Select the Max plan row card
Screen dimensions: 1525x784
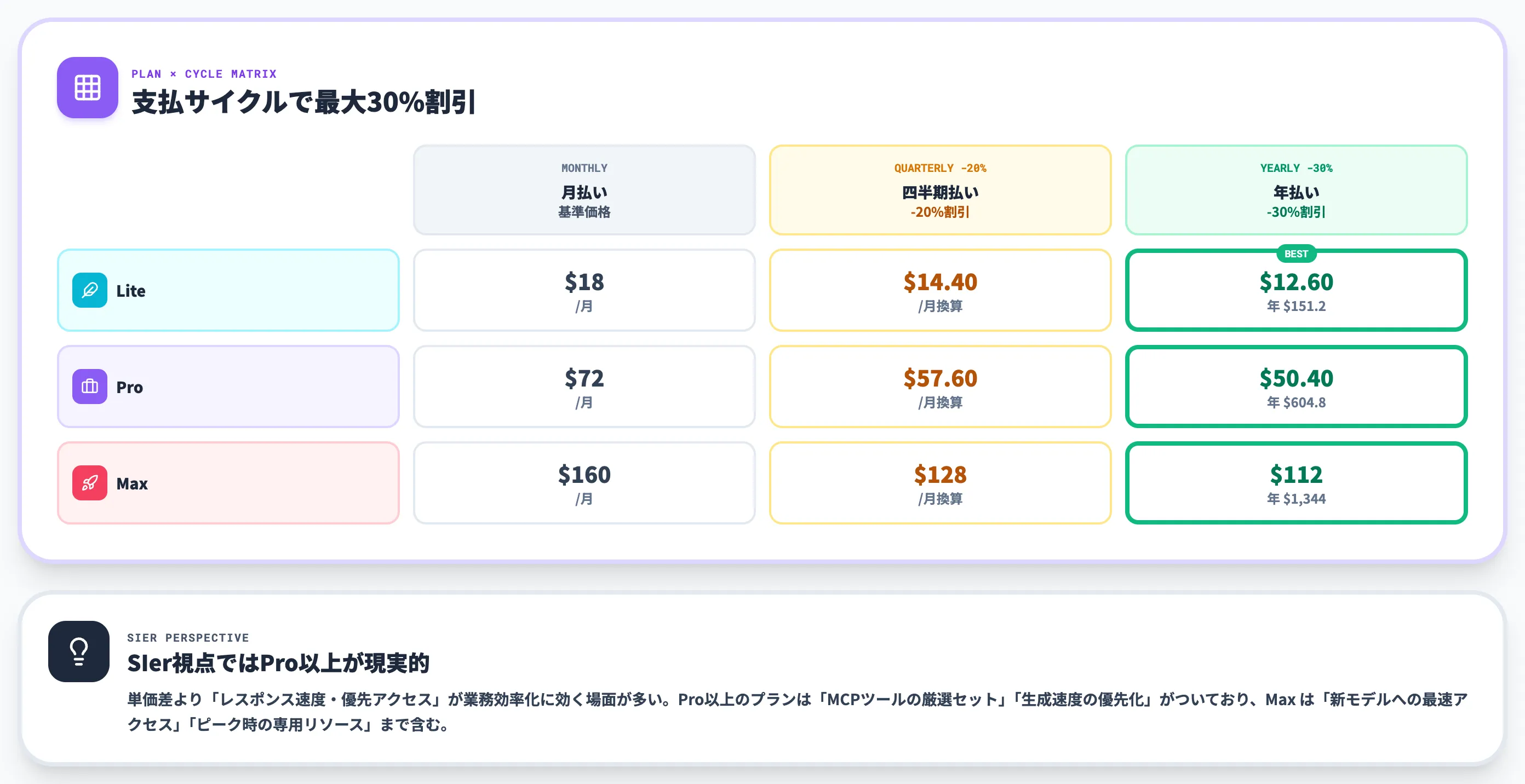[x=228, y=483]
